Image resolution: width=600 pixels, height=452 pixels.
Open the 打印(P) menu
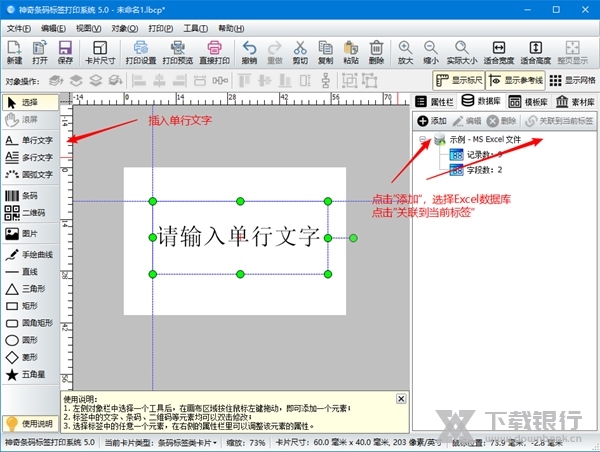click(161, 29)
